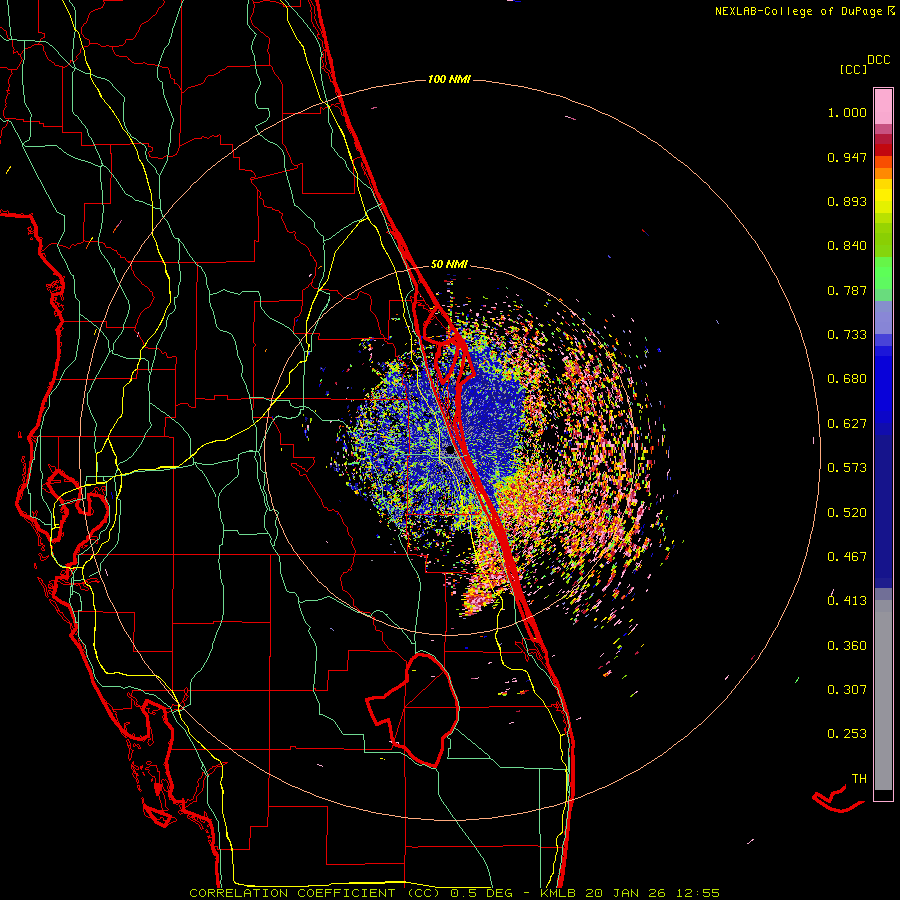Click the NEXLAB-College of DuPage label
The height and width of the screenshot is (900, 900).
click(x=800, y=11)
